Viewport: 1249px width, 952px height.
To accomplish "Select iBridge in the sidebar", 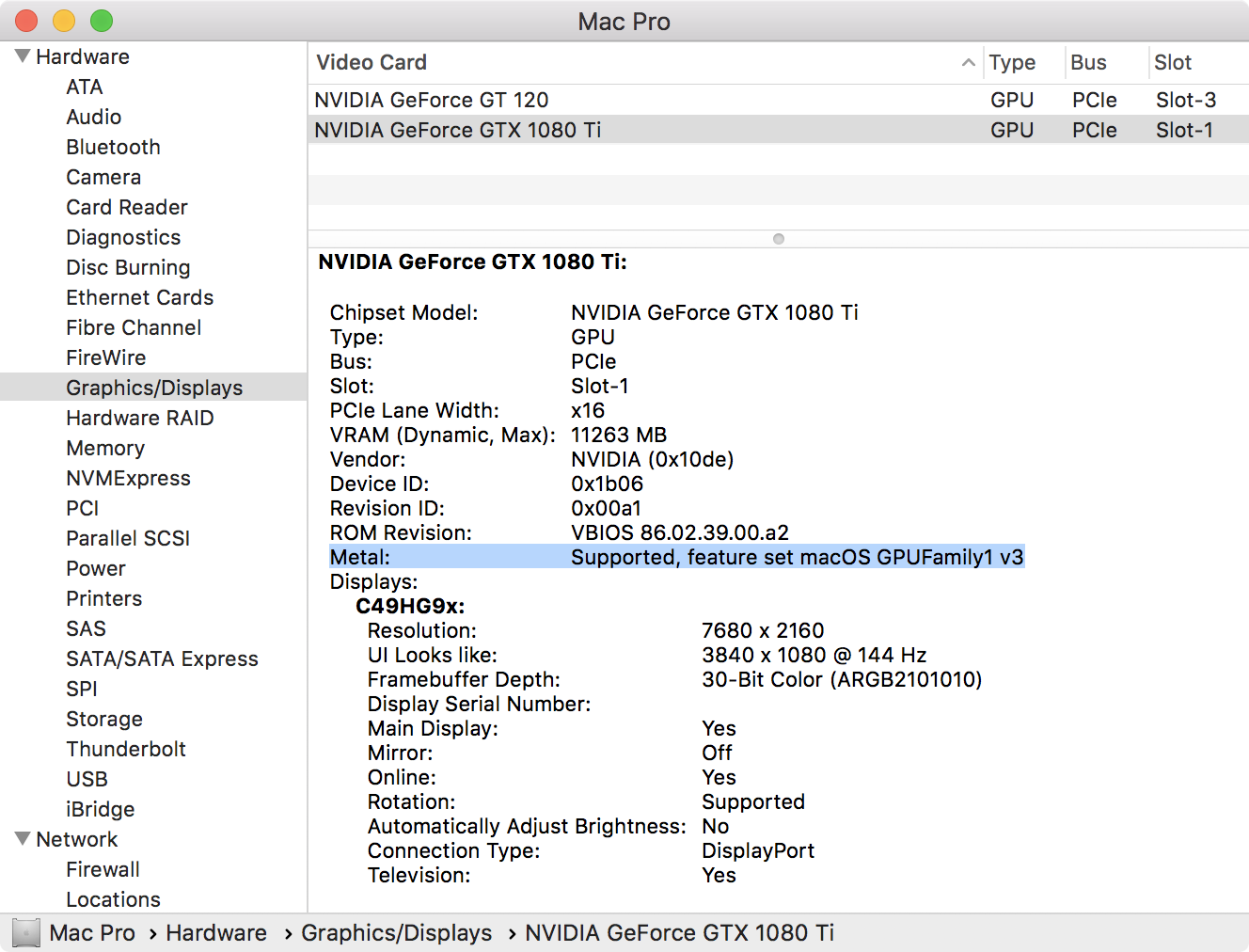I will point(101,809).
